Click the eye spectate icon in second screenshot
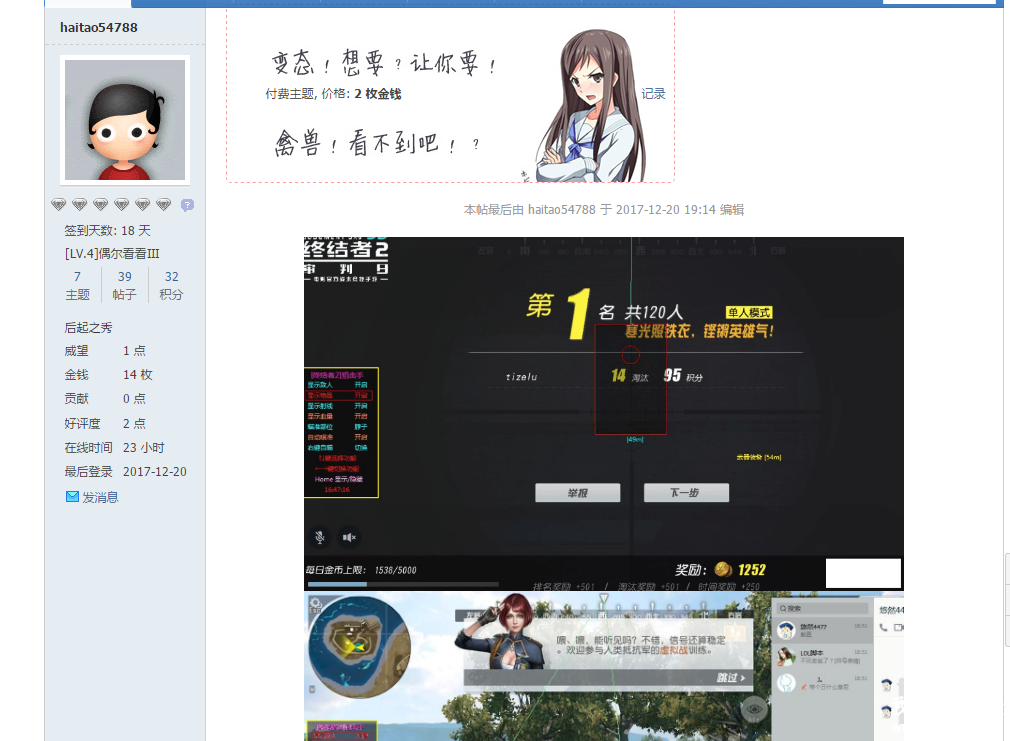1010x741 pixels. pos(754,709)
